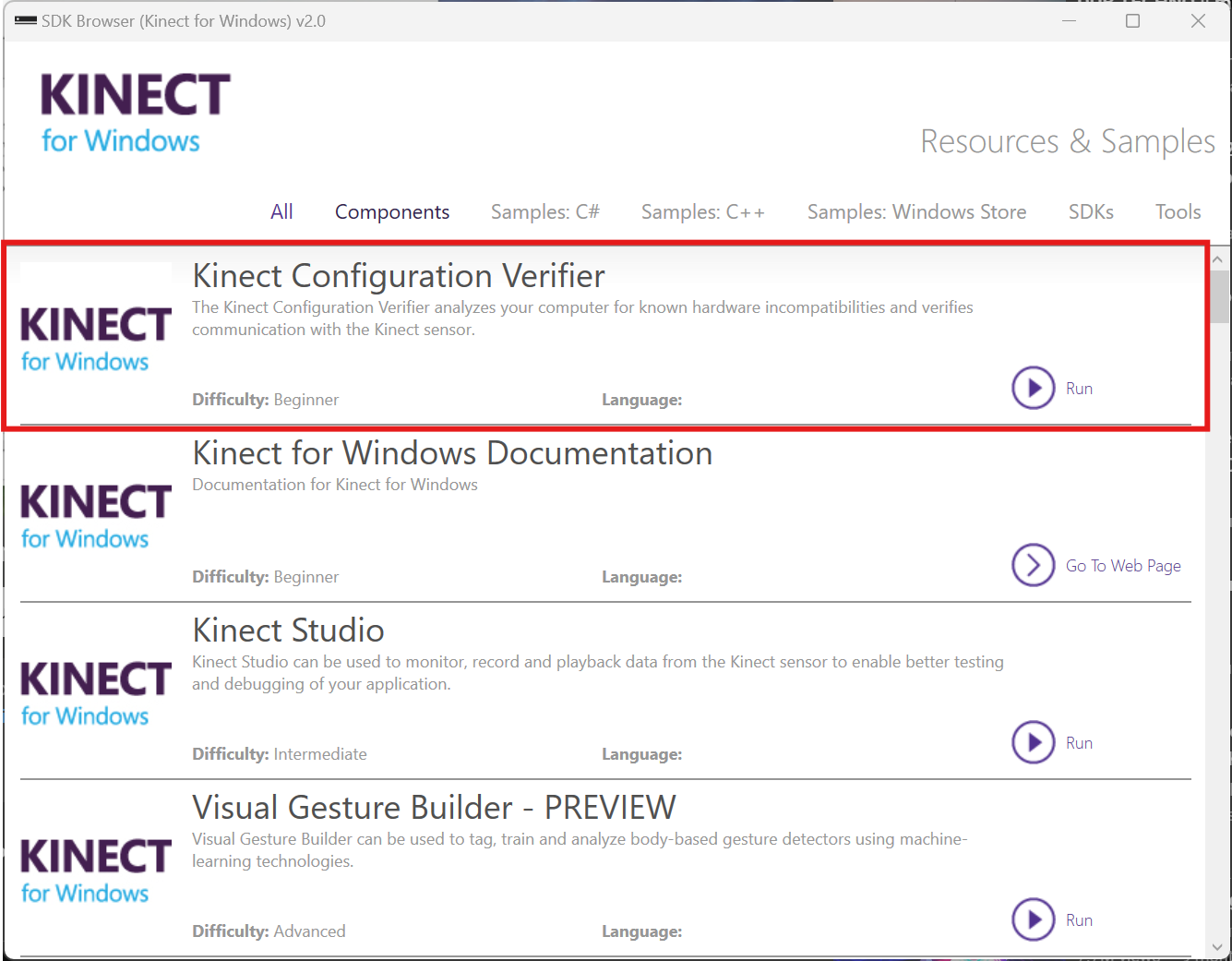Click the Kinect Configuration Verifier title

pyautogui.click(x=399, y=276)
